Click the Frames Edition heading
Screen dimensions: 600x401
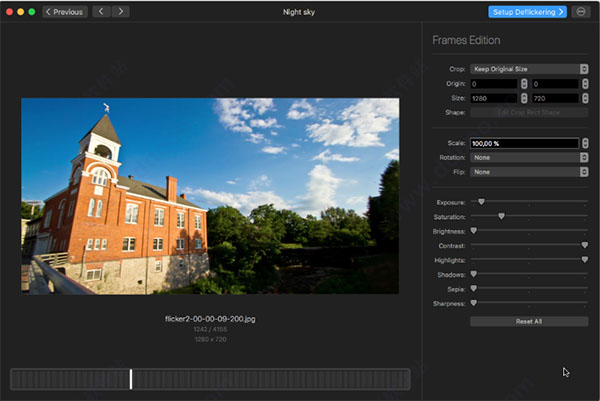[x=466, y=40]
